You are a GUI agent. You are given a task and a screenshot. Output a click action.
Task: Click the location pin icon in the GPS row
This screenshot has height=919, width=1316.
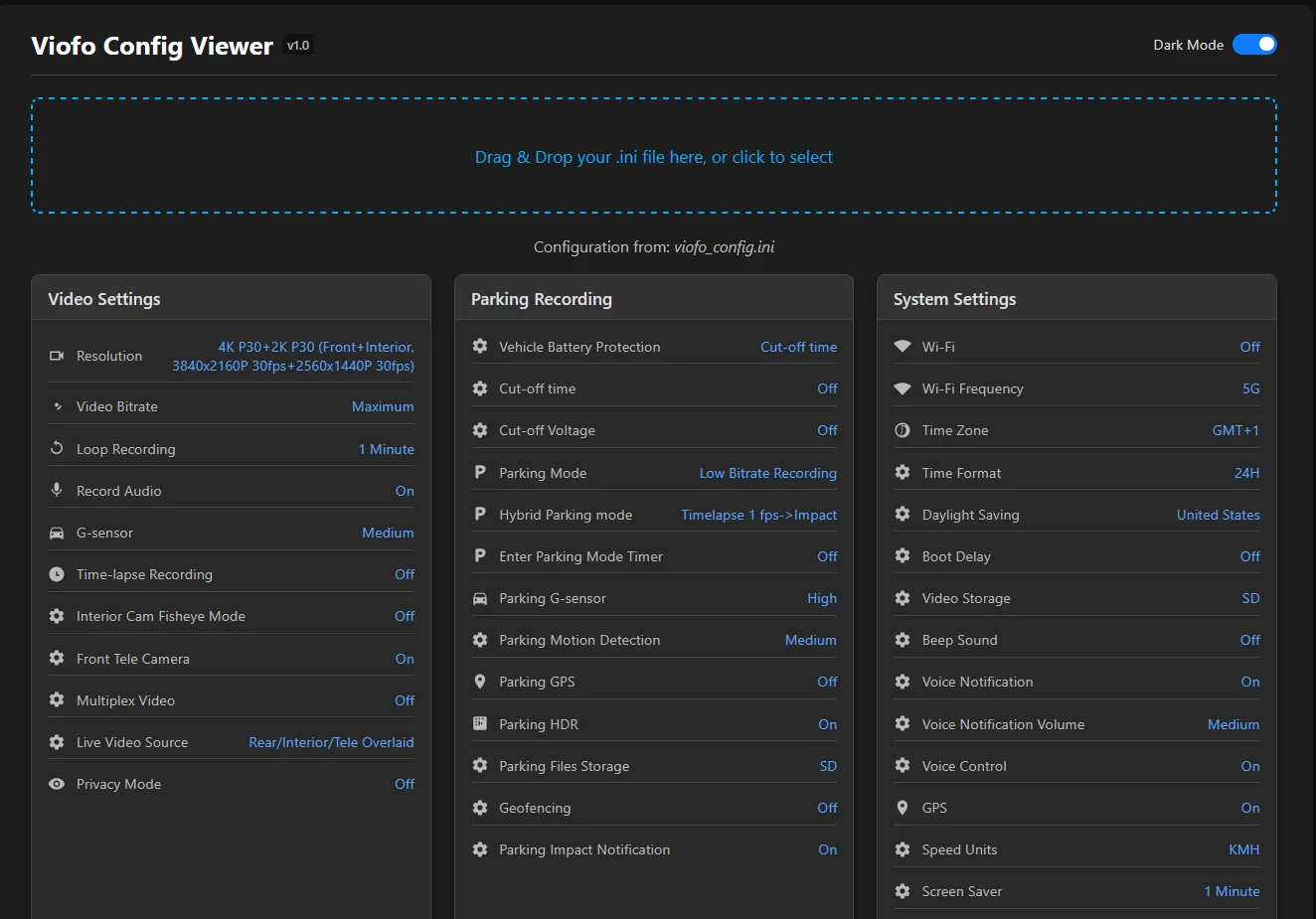(x=903, y=808)
